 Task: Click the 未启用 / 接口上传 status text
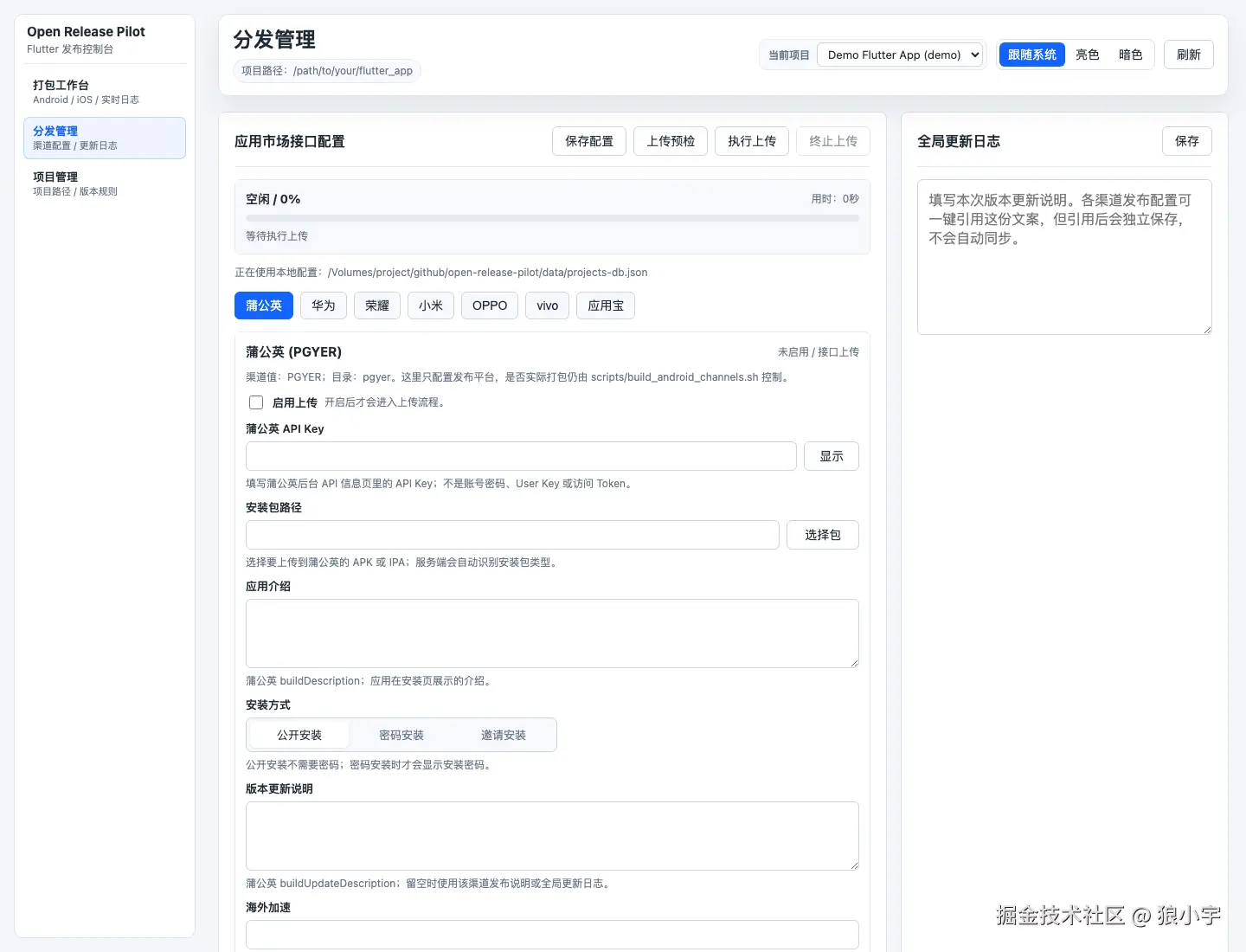point(819,352)
